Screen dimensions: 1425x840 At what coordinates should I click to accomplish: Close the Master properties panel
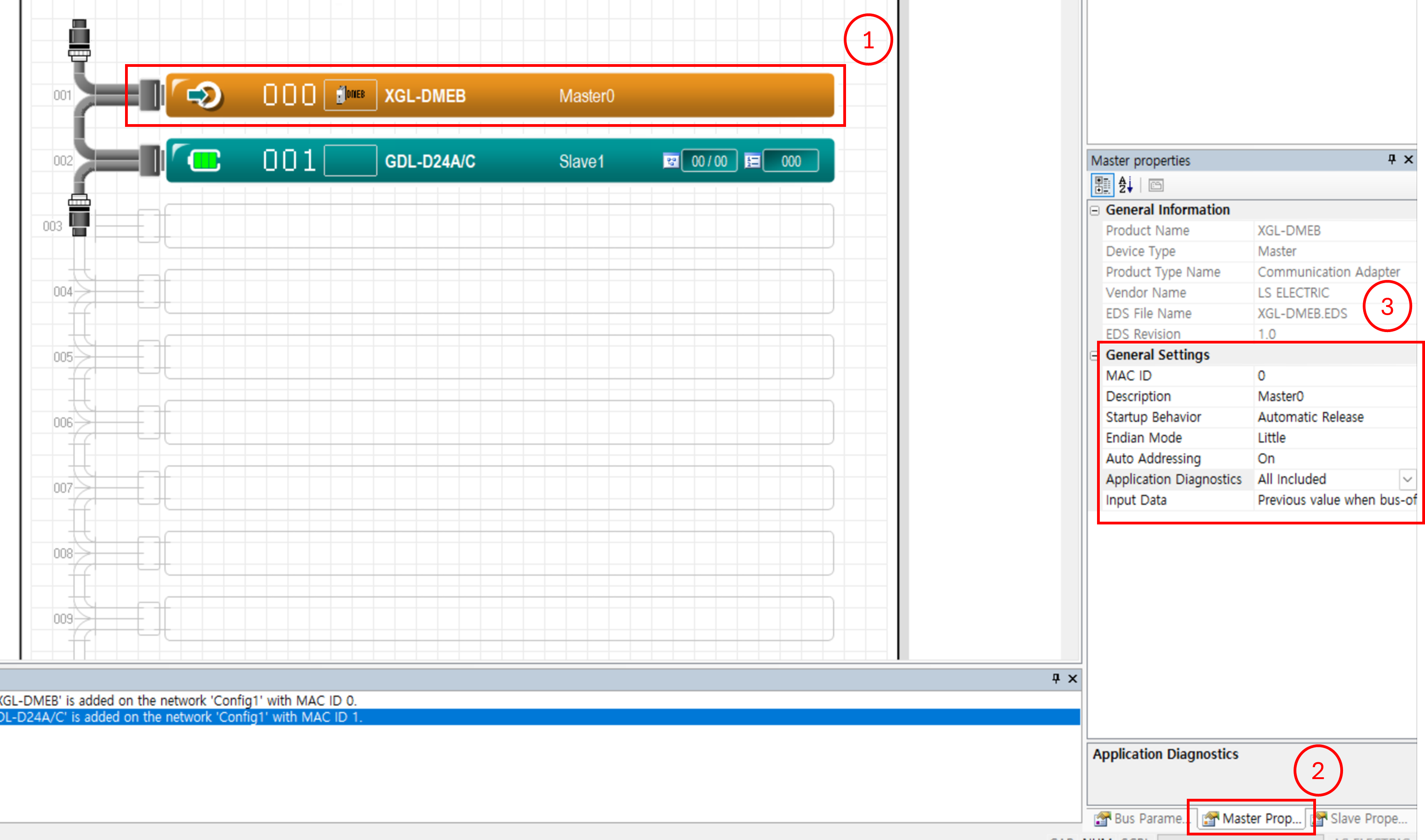pos(1408,160)
